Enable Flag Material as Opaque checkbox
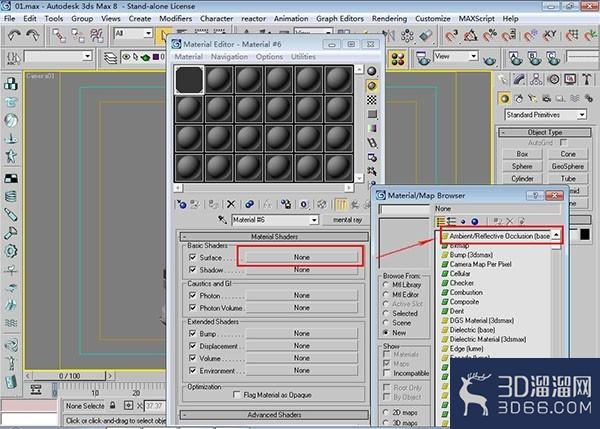The image size is (600, 429). 237,395
